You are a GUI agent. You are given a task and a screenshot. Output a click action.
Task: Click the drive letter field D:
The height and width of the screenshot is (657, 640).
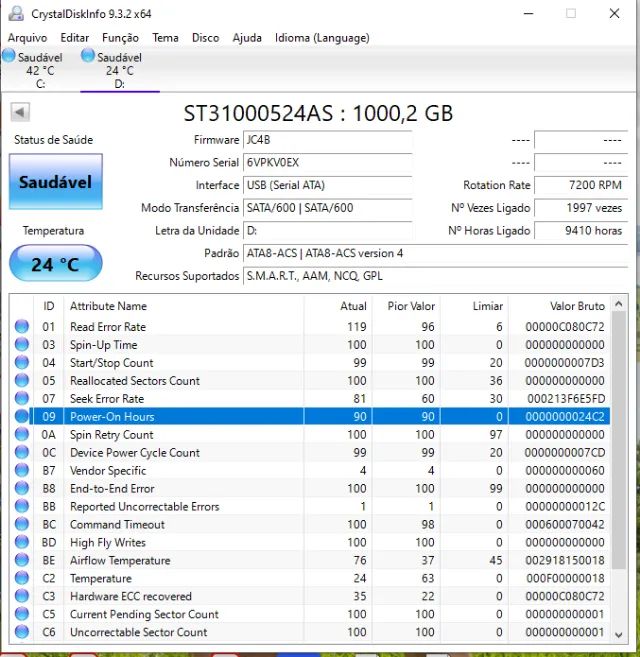click(x=327, y=230)
